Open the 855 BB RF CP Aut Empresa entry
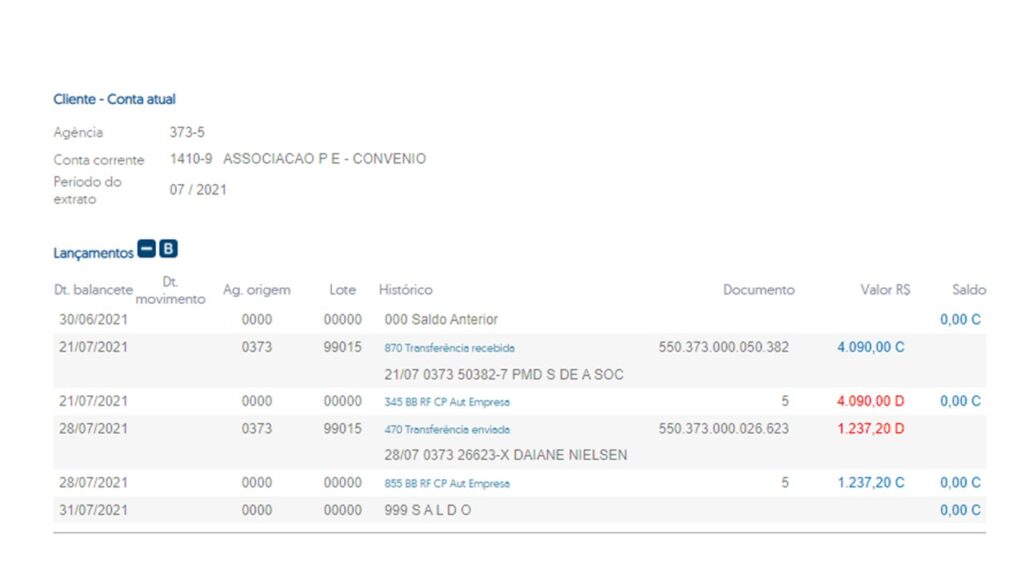 pyautogui.click(x=446, y=483)
